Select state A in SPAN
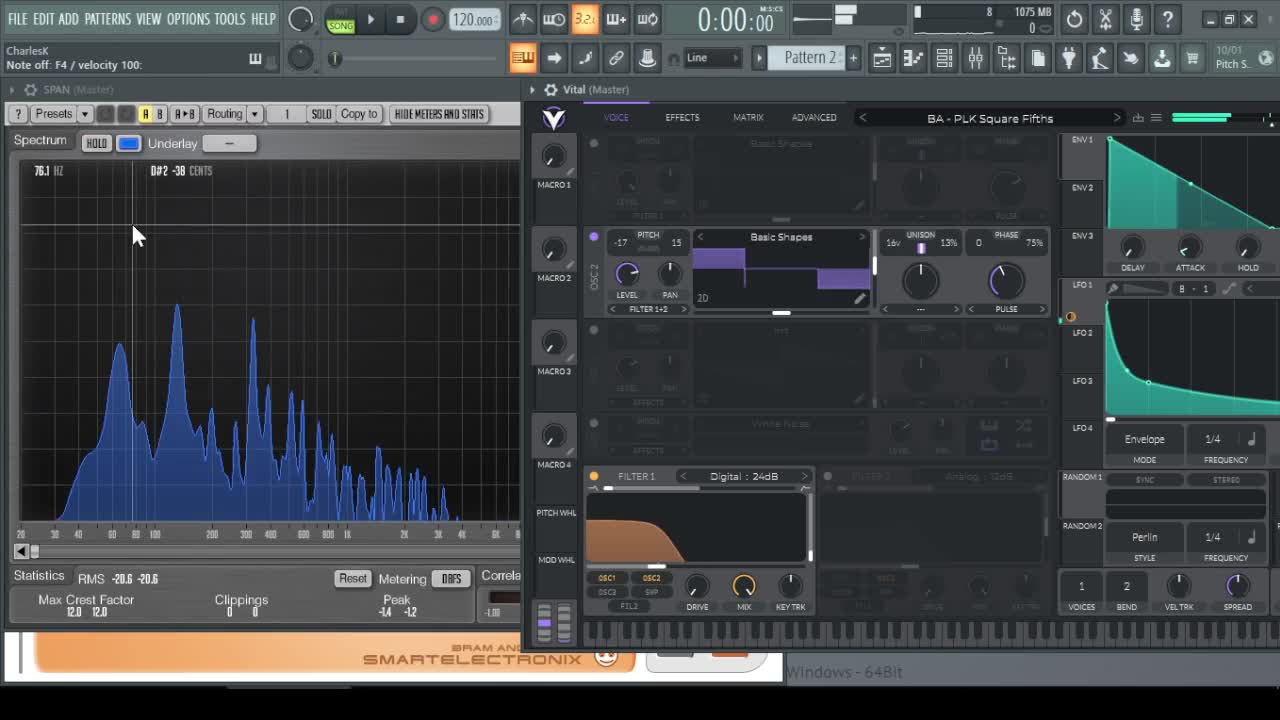The image size is (1280, 720). pos(145,114)
